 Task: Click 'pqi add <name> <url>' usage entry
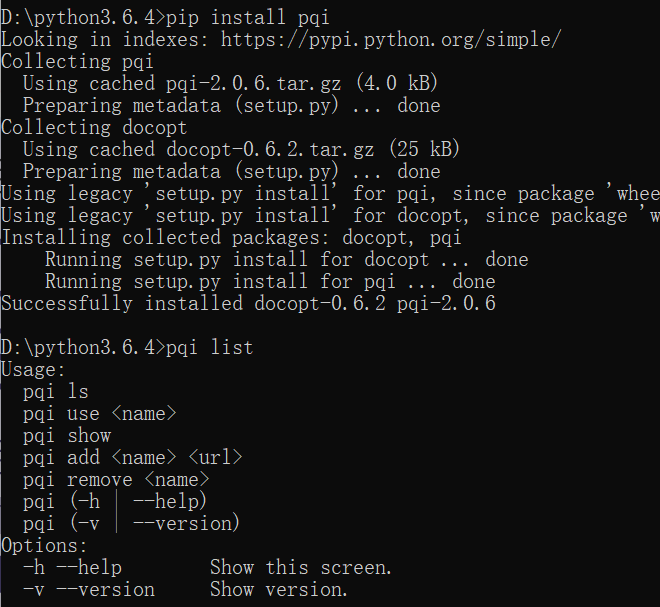pyautogui.click(x=133, y=458)
